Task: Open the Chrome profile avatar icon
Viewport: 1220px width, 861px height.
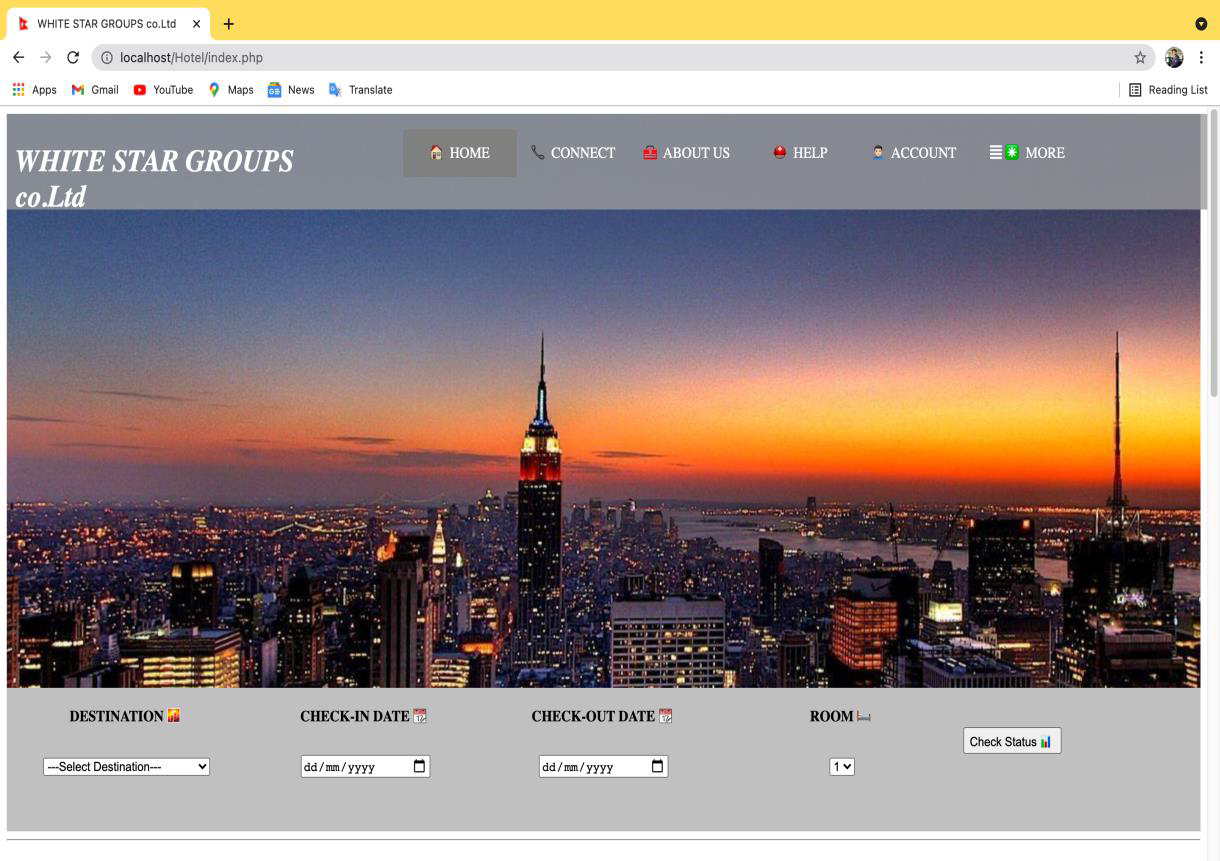Action: click(1174, 57)
